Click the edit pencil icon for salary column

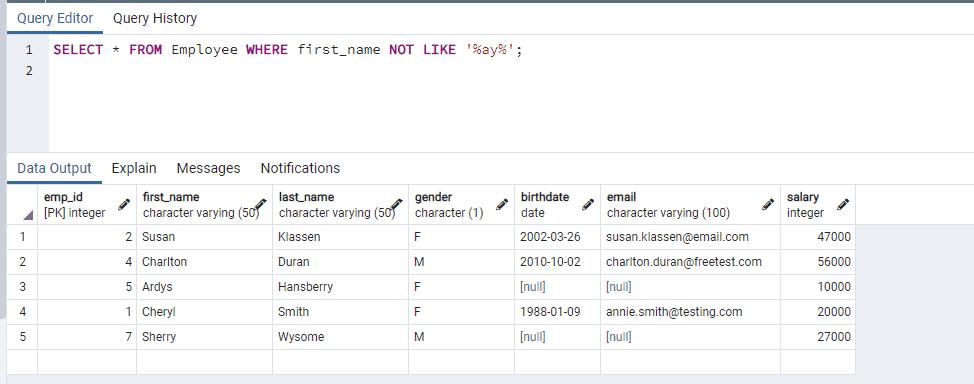click(843, 204)
